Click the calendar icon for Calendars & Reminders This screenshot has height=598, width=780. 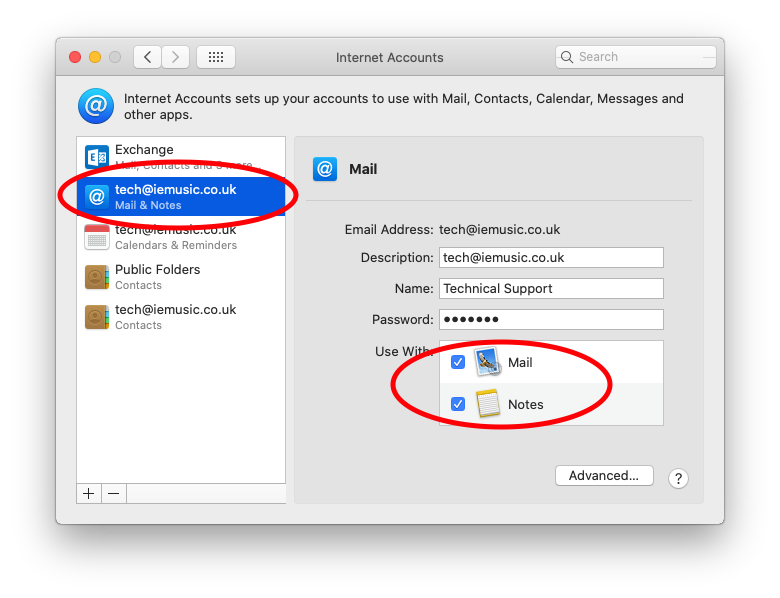(97, 237)
